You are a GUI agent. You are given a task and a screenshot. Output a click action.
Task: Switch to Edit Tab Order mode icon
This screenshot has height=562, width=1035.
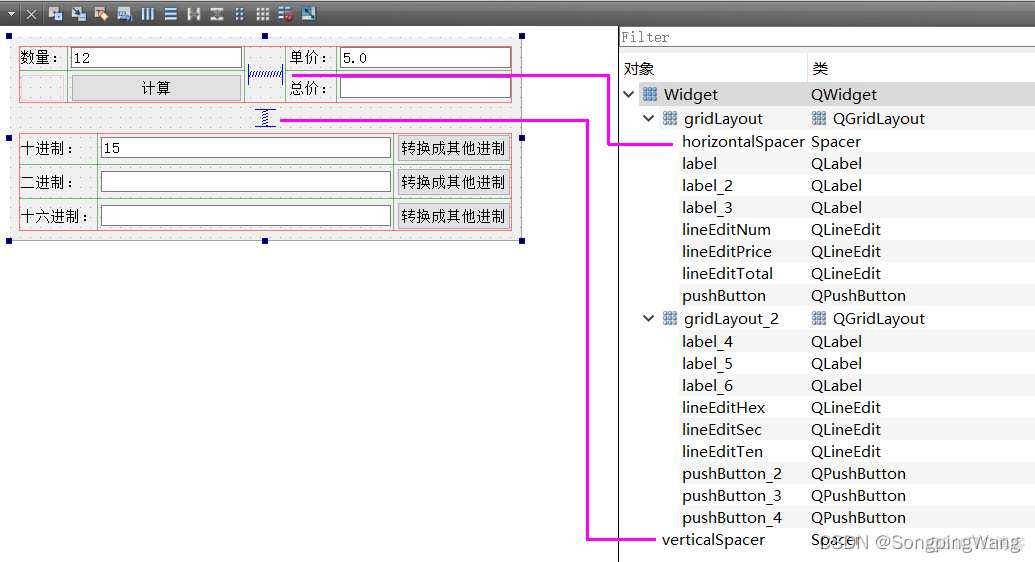pyautogui.click(x=124, y=13)
